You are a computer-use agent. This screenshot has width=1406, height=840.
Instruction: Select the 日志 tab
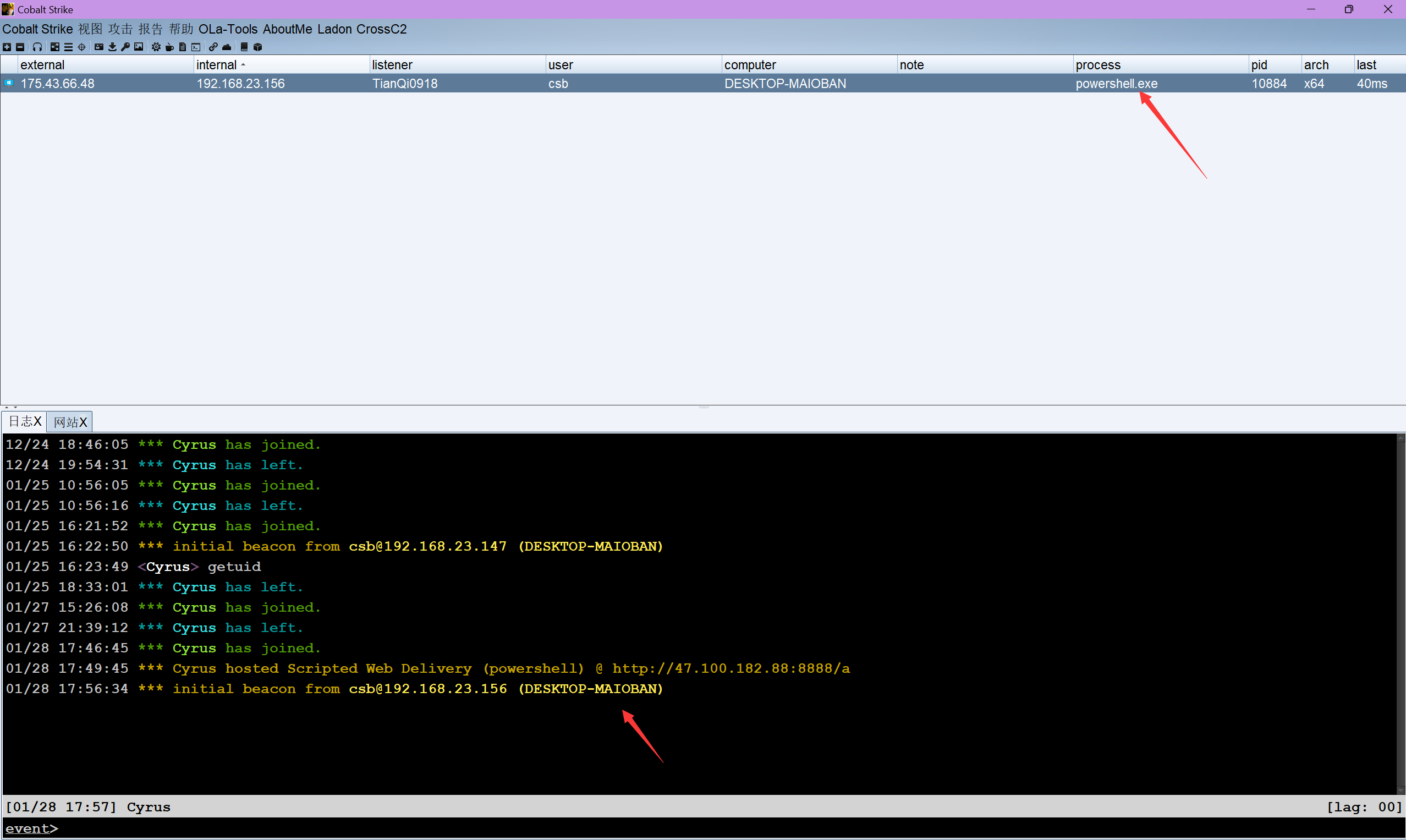click(24, 422)
